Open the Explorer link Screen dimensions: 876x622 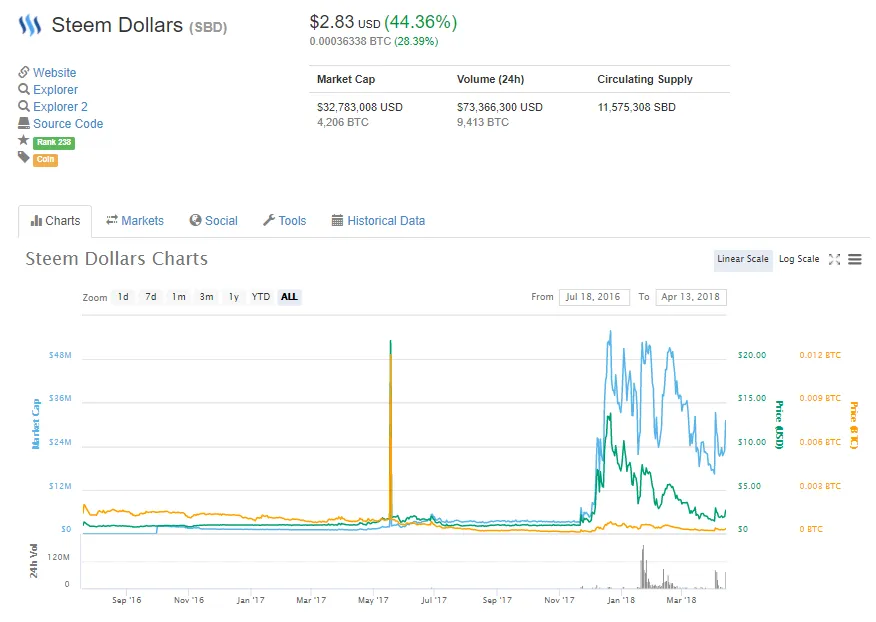tap(55, 89)
